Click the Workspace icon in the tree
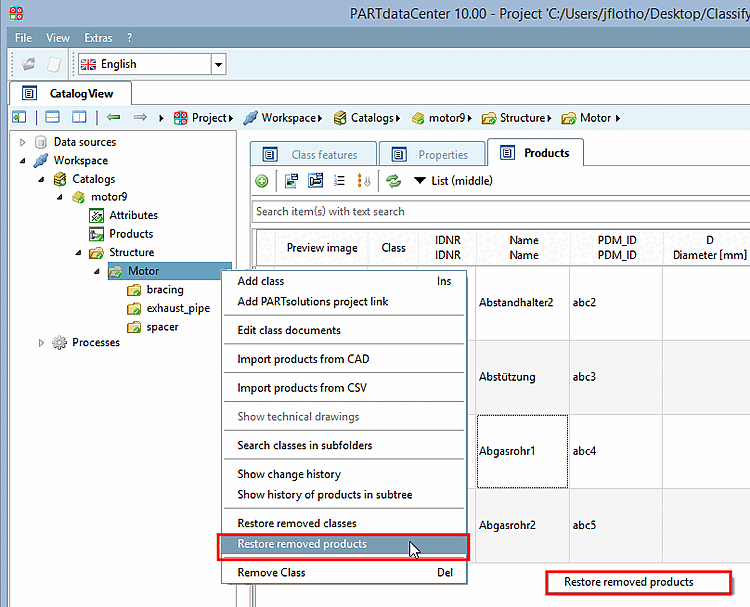Screen dimensions: 750x607 41,160
